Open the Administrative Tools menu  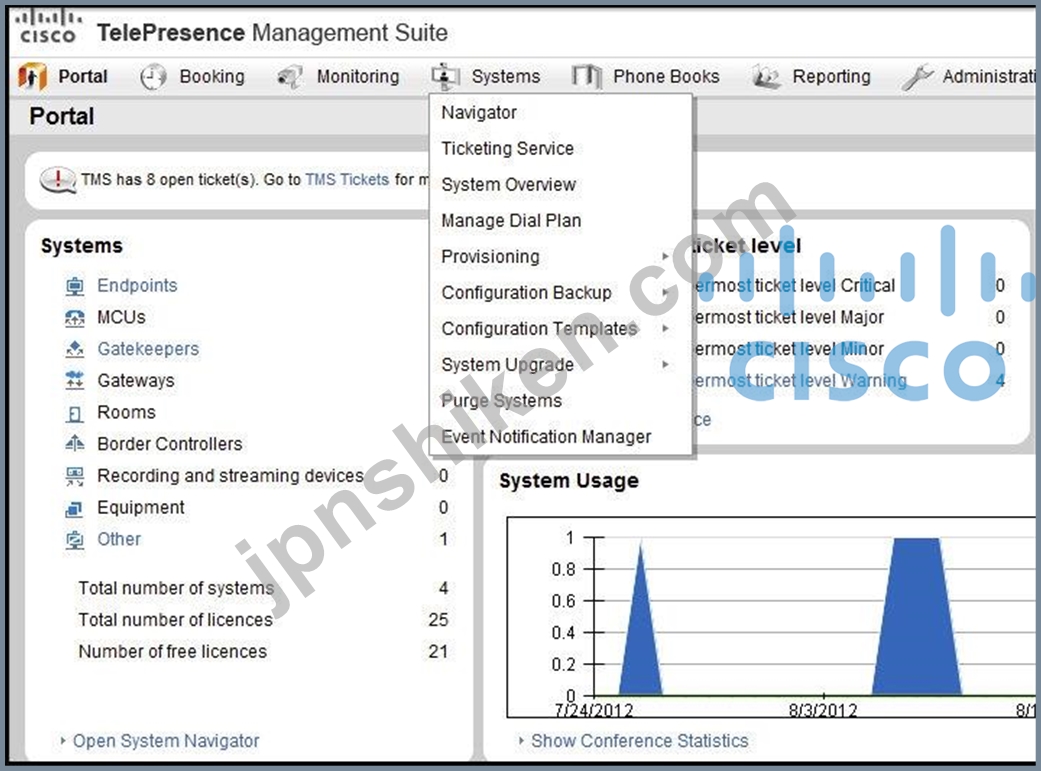coord(989,77)
